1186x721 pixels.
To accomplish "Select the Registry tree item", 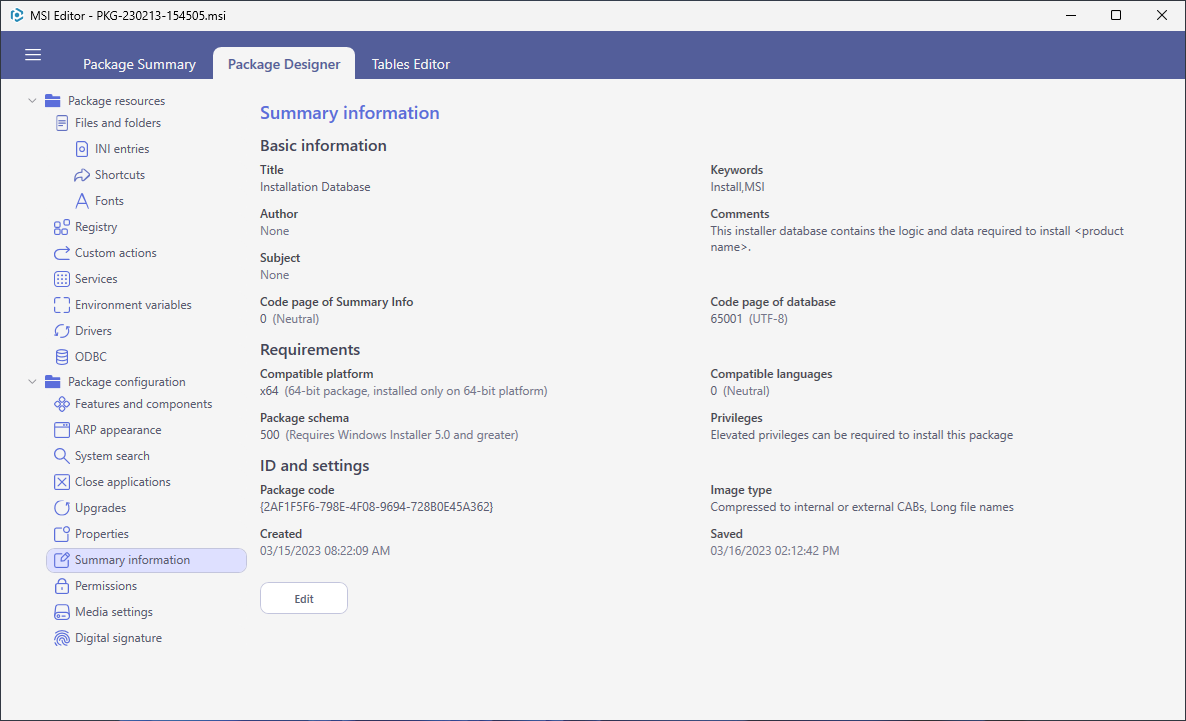I will click(96, 227).
